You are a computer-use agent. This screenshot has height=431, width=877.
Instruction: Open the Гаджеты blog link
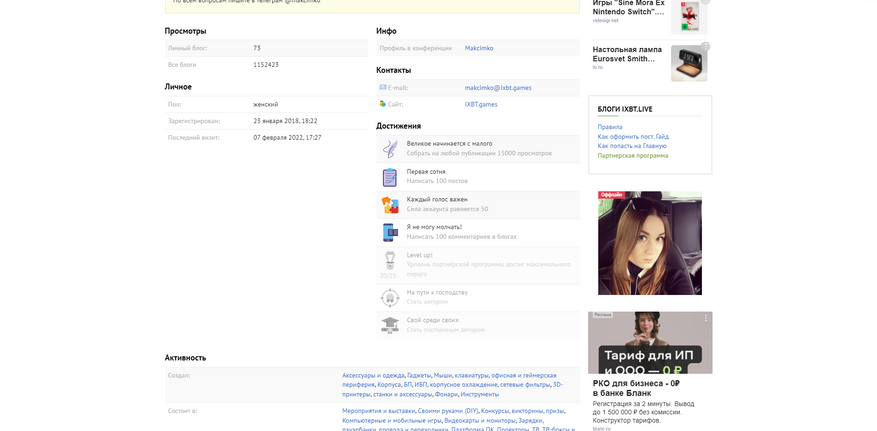[418, 376]
